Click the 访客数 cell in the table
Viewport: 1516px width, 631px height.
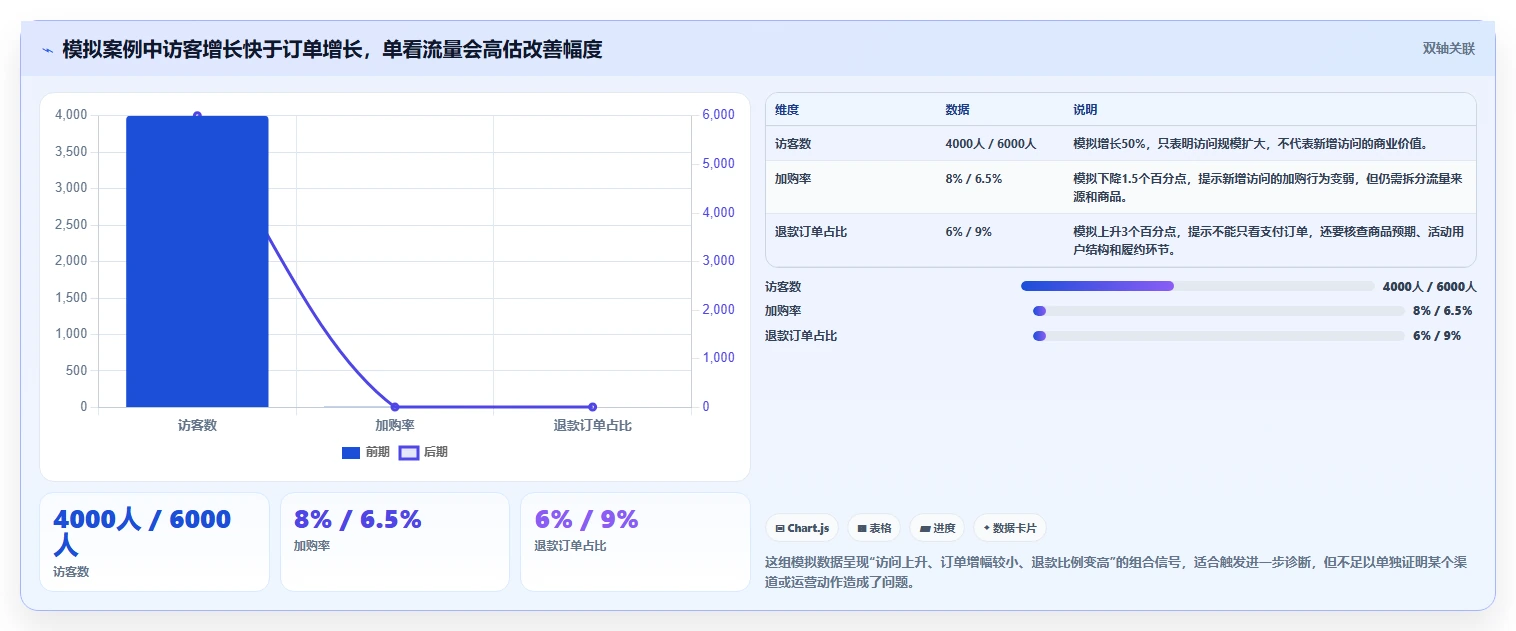(x=793, y=144)
